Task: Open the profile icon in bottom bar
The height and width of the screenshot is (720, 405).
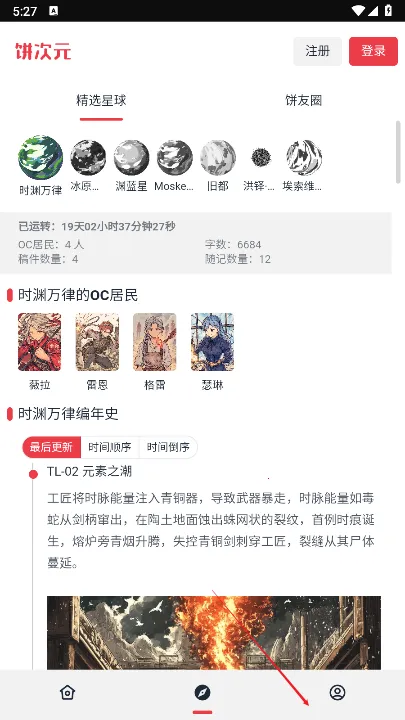Action: 338,692
